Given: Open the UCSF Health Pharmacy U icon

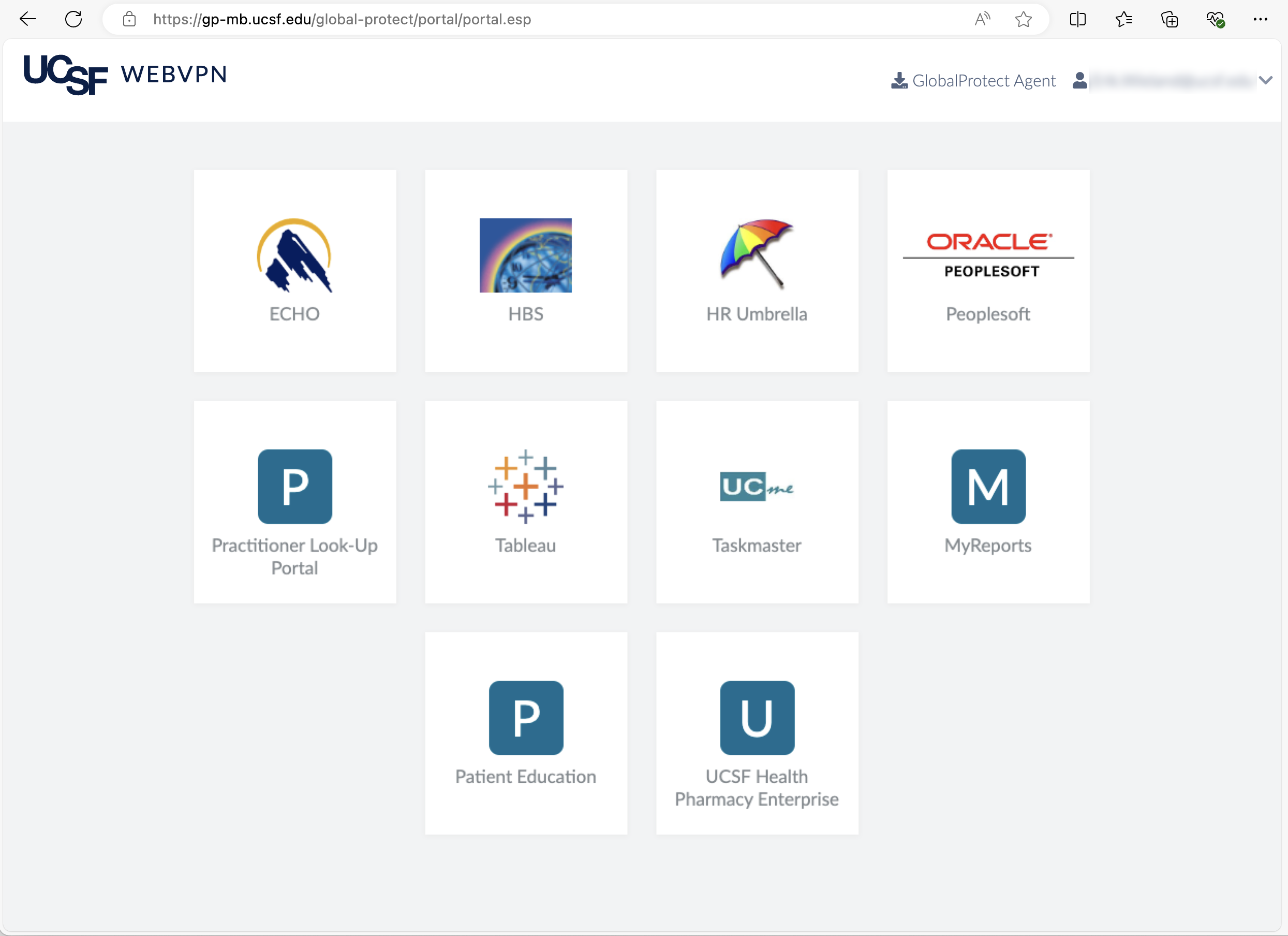Looking at the screenshot, I should pyautogui.click(x=757, y=718).
